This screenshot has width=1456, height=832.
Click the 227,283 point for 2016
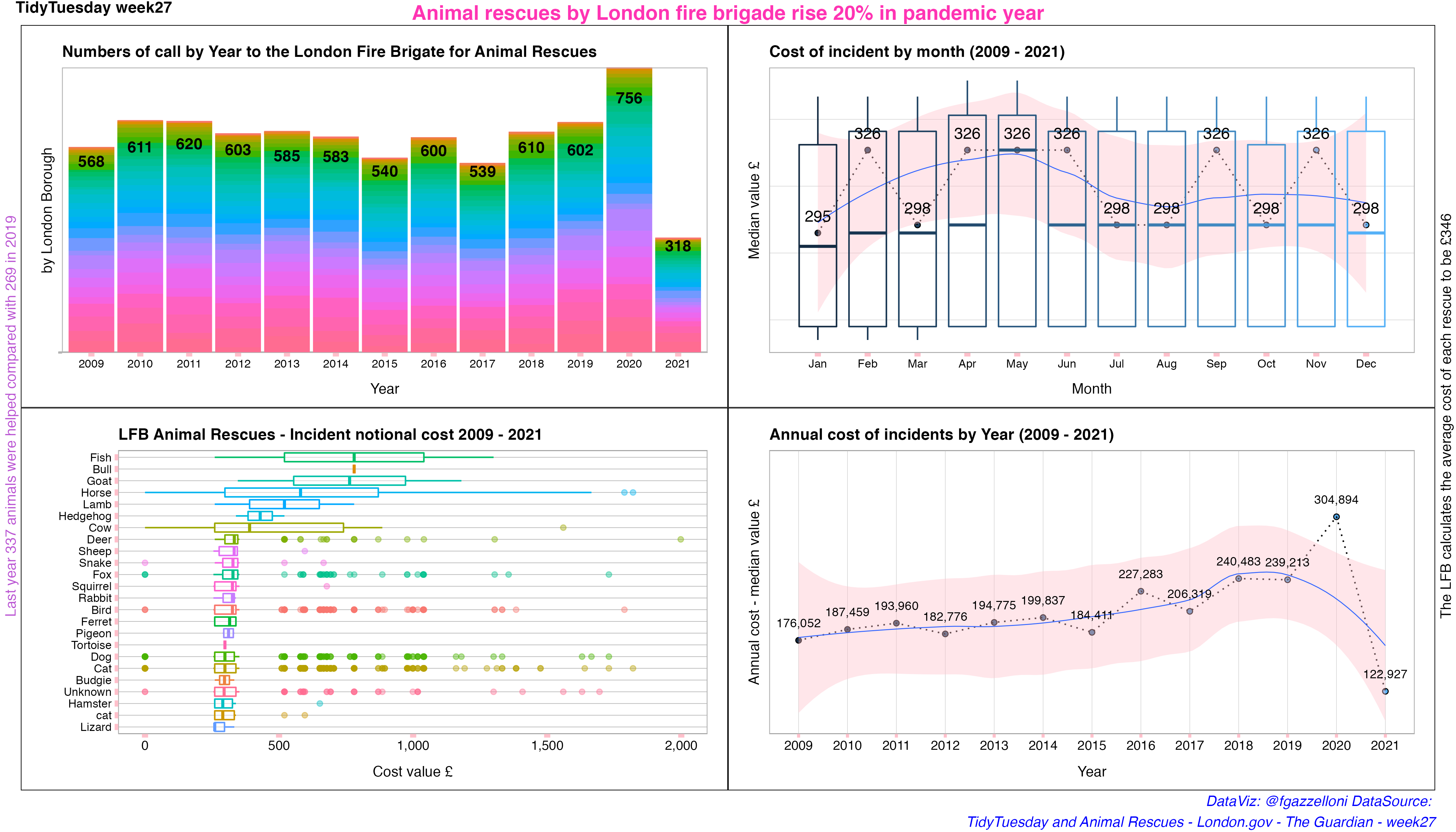[x=1140, y=591]
